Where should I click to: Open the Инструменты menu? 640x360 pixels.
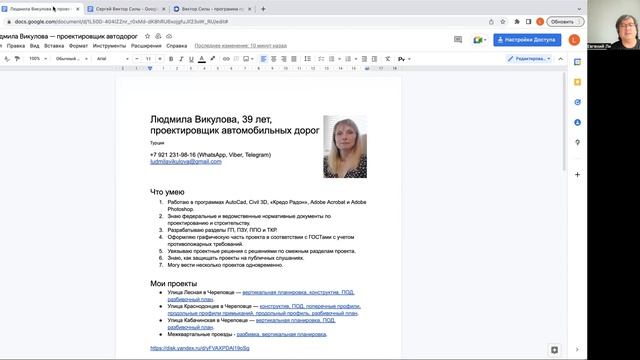109,46
